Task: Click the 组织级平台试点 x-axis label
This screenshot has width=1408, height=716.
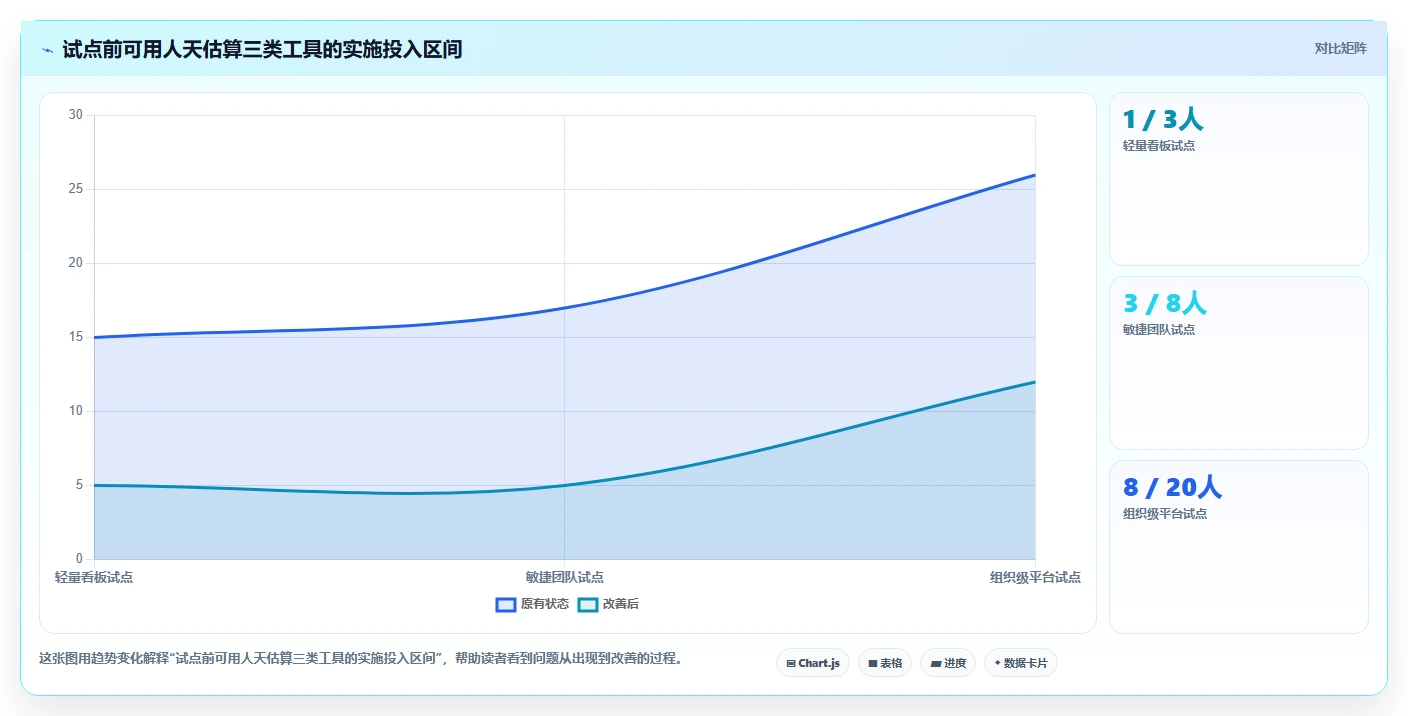Action: click(x=1035, y=577)
